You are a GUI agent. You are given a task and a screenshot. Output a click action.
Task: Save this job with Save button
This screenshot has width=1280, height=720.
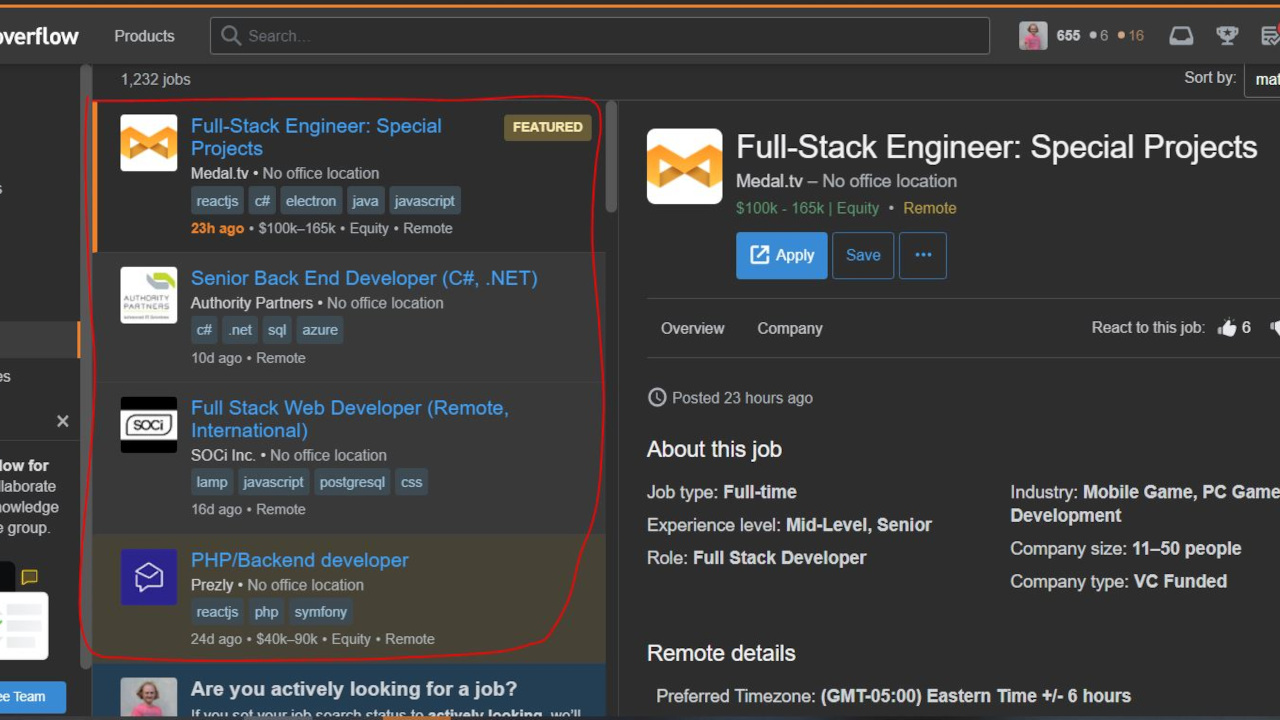[x=863, y=255]
